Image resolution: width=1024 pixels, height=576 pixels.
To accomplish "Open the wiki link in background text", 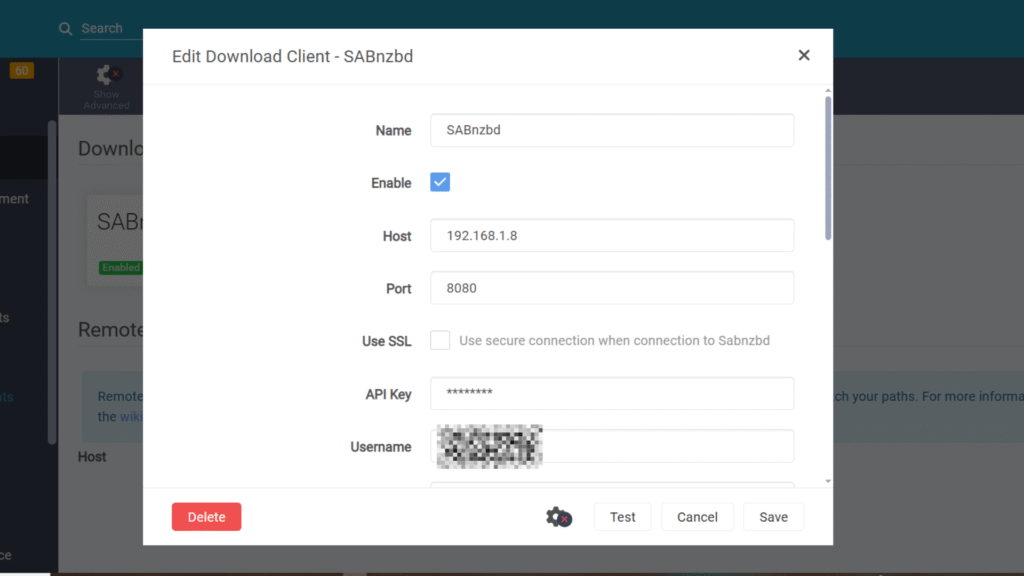I will pos(131,416).
